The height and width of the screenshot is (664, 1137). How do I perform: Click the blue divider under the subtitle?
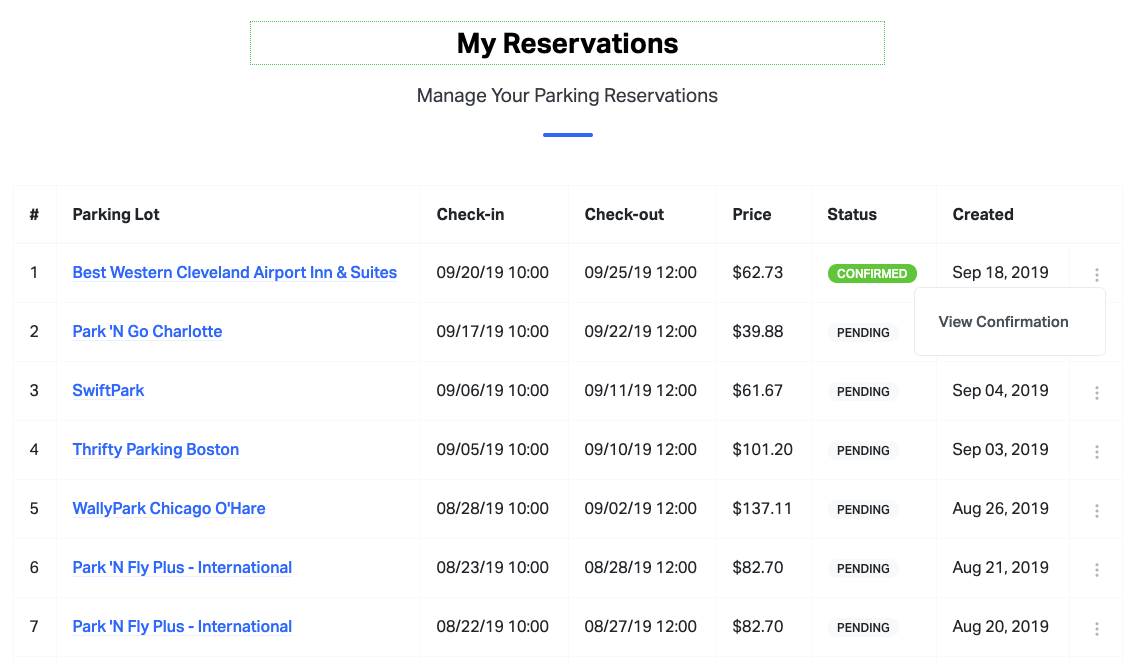[x=568, y=133]
